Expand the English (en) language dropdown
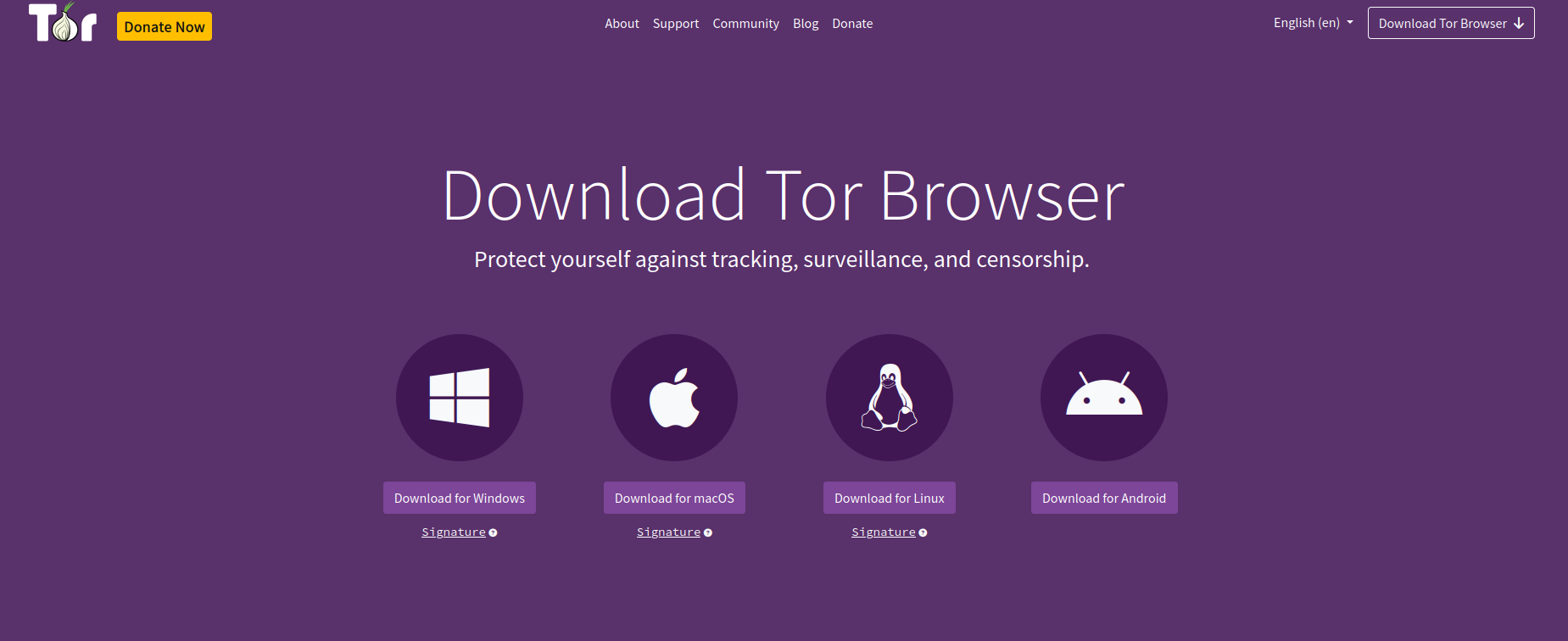1568x641 pixels. tap(1313, 23)
